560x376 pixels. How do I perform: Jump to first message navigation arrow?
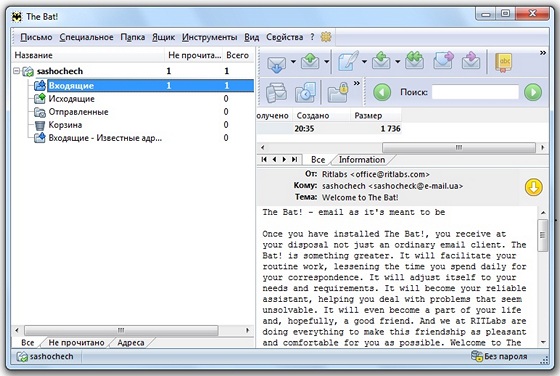point(264,160)
